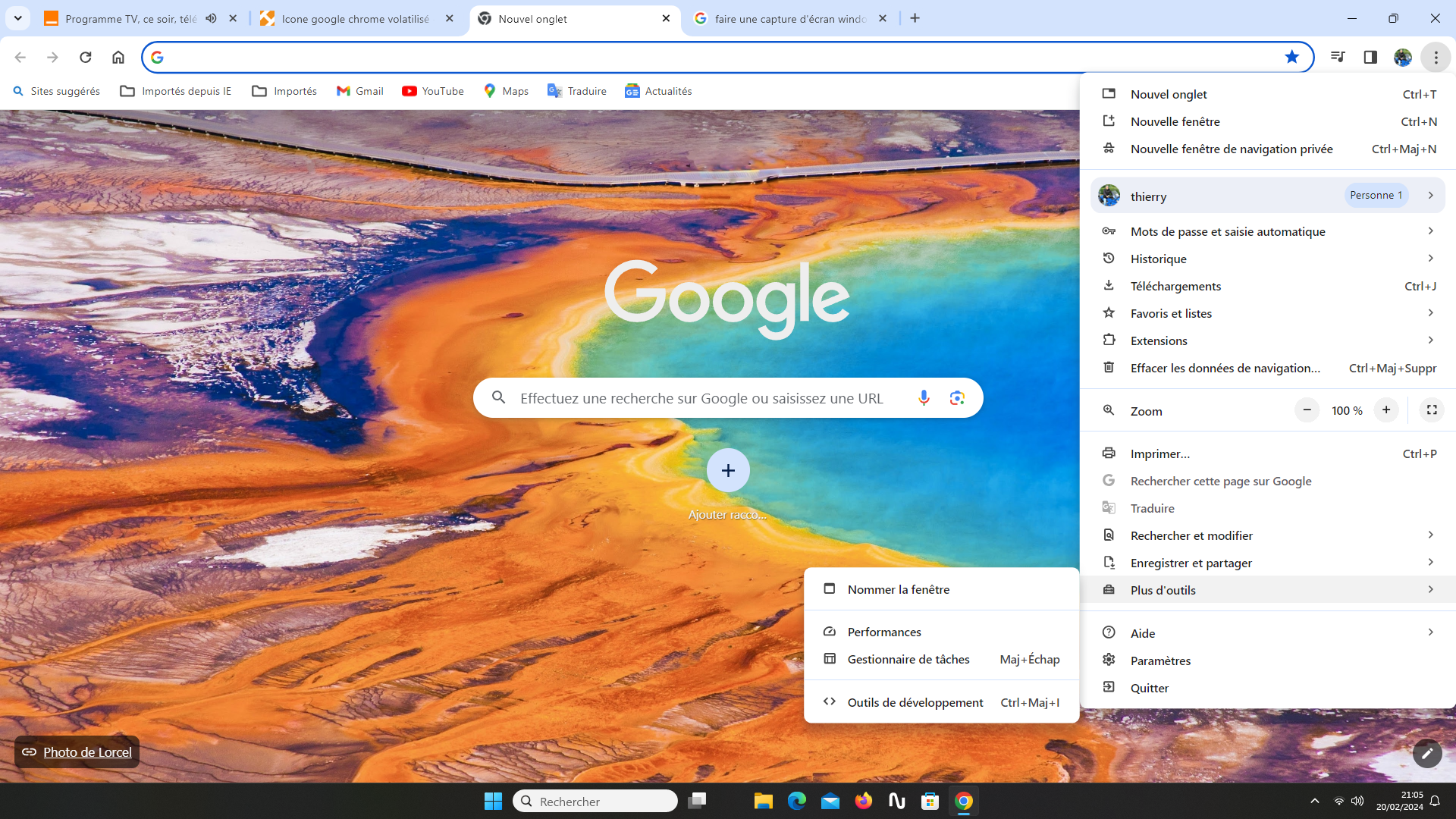Open File Explorer from the taskbar
This screenshot has width=1456, height=819.
(x=763, y=801)
